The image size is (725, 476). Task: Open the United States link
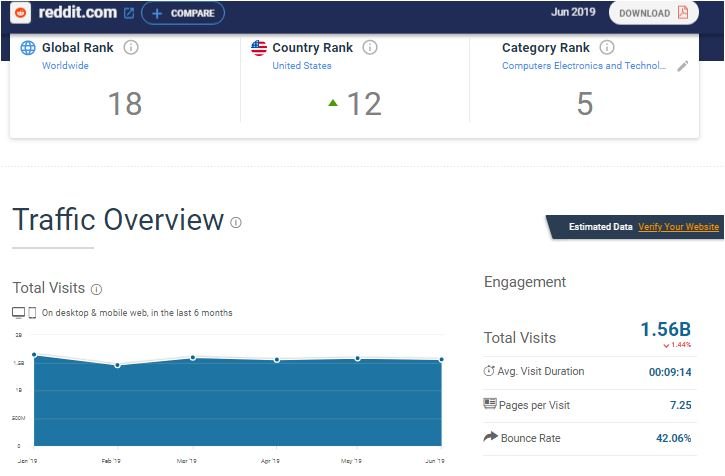[x=301, y=66]
